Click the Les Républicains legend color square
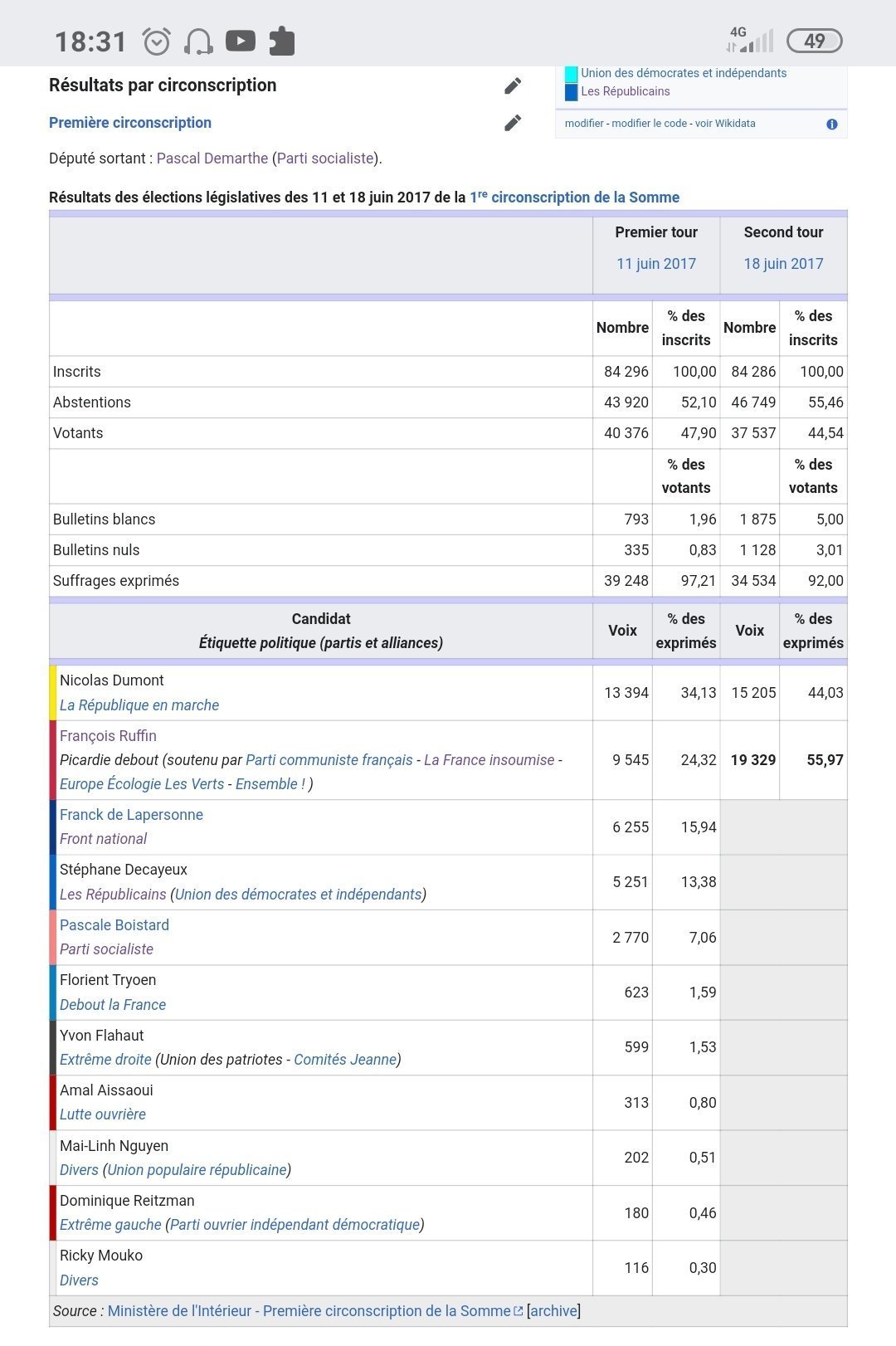Viewport: 896px width, 1346px height. pyautogui.click(x=571, y=92)
